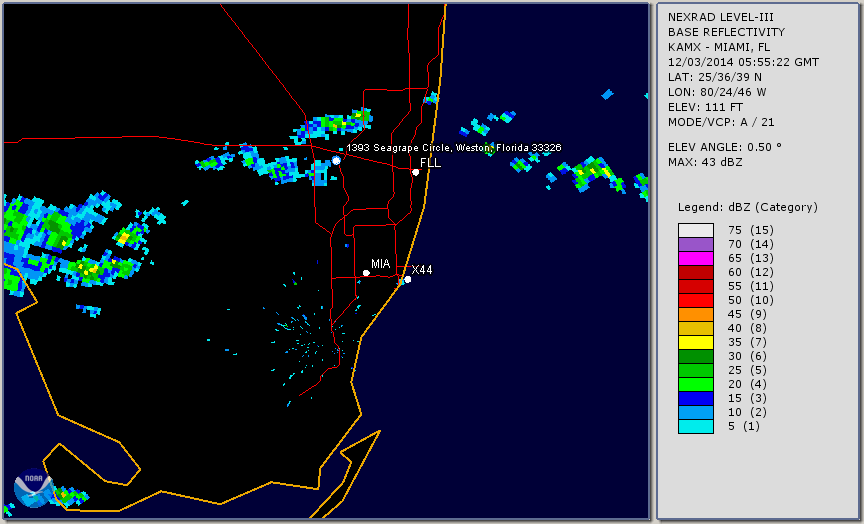This screenshot has width=864, height=524.
Task: Click the NEXRAD LEVEL-III title text
Action: 721,18
